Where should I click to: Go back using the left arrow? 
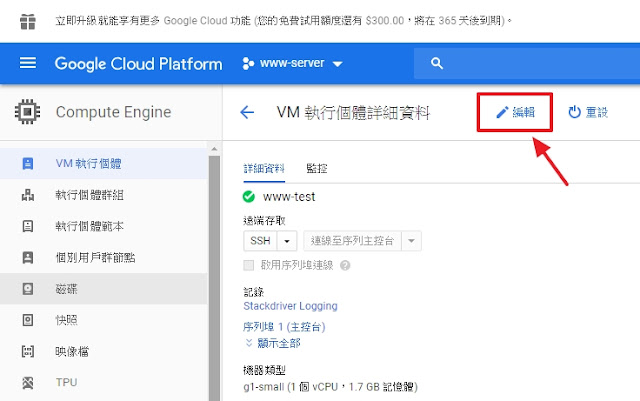tap(247, 112)
